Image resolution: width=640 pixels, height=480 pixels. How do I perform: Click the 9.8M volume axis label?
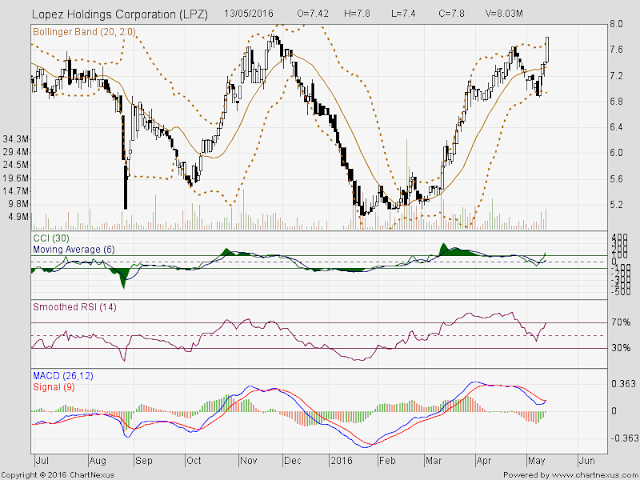pyautogui.click(x=18, y=204)
